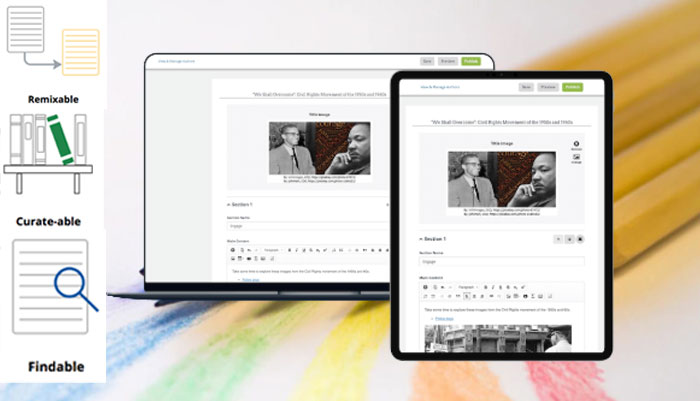Image resolution: width=700 pixels, height=401 pixels.
Task: Click the delete section icon on the tablet Section 1
Action: (x=580, y=239)
